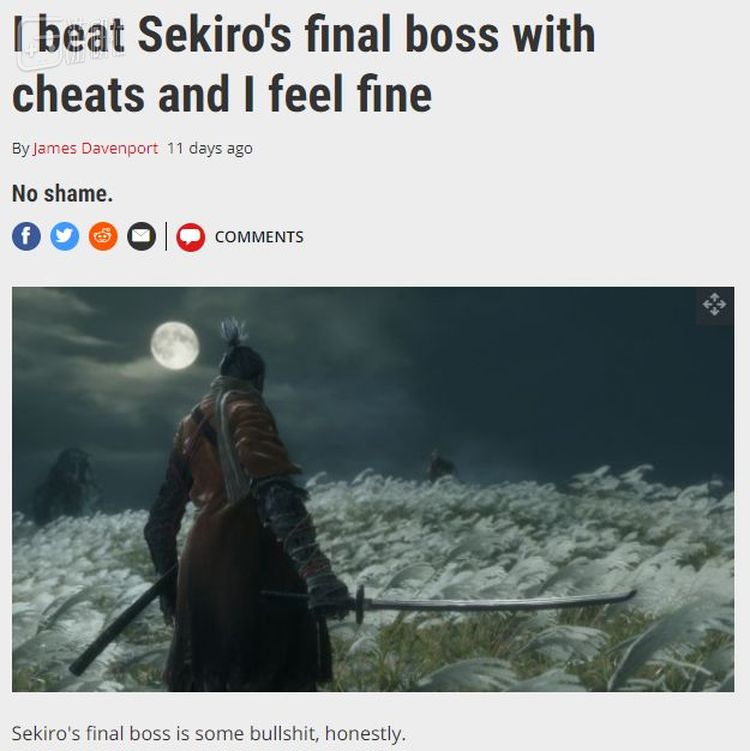Screen dimensions: 750x751
Task: Click the 'No shame.' subheading
Action: click(62, 194)
